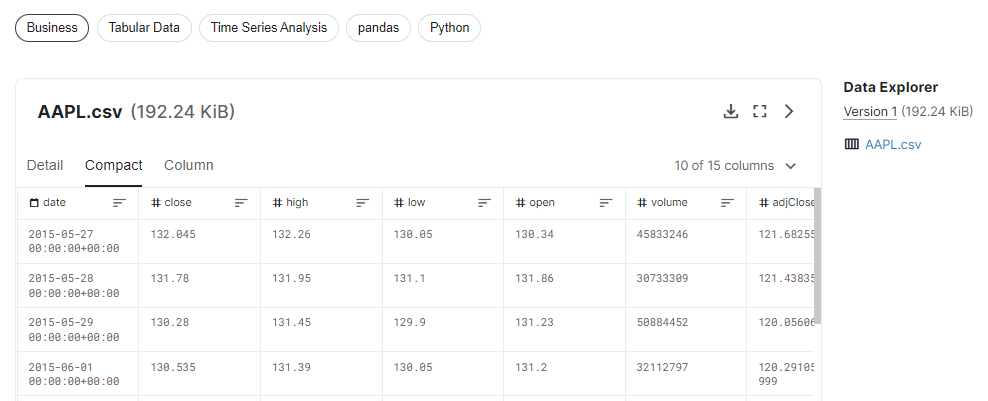This screenshot has width=988, height=401.
Task: Click the AAPL.csv file title heading
Action: pos(80,112)
